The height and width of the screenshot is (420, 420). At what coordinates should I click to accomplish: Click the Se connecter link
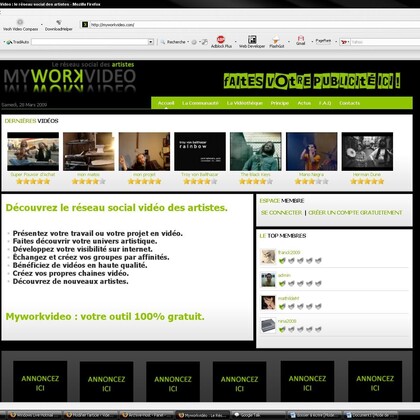281,212
